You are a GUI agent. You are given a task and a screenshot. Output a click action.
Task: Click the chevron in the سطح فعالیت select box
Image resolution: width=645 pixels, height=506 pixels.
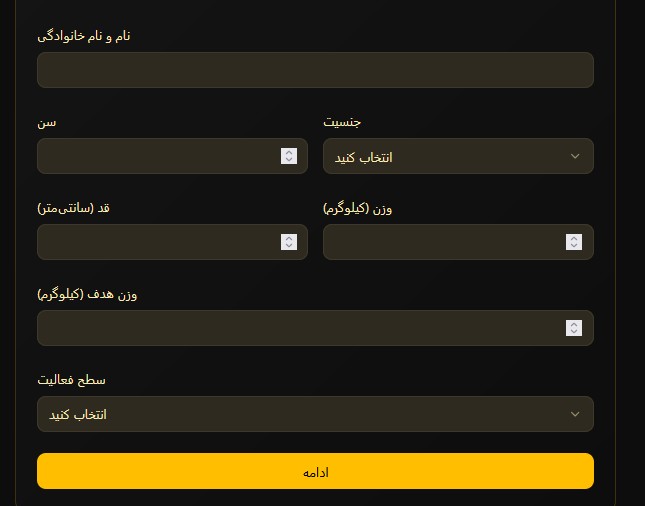(574, 414)
